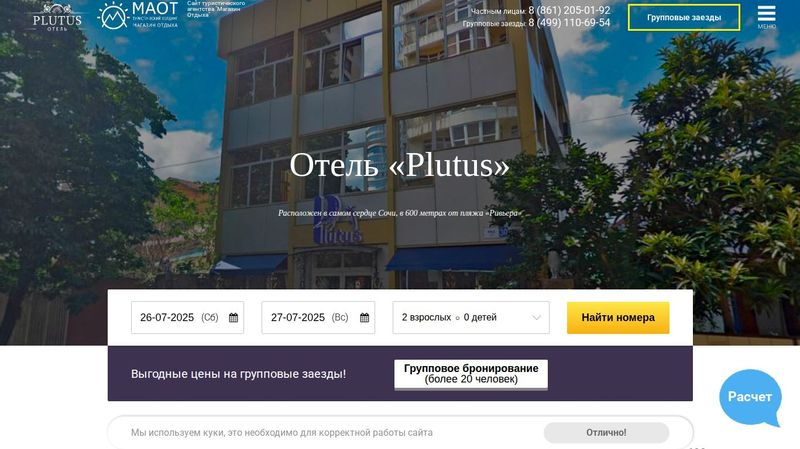Call the 8 (861) 205-01-92 phone number

tap(569, 10)
